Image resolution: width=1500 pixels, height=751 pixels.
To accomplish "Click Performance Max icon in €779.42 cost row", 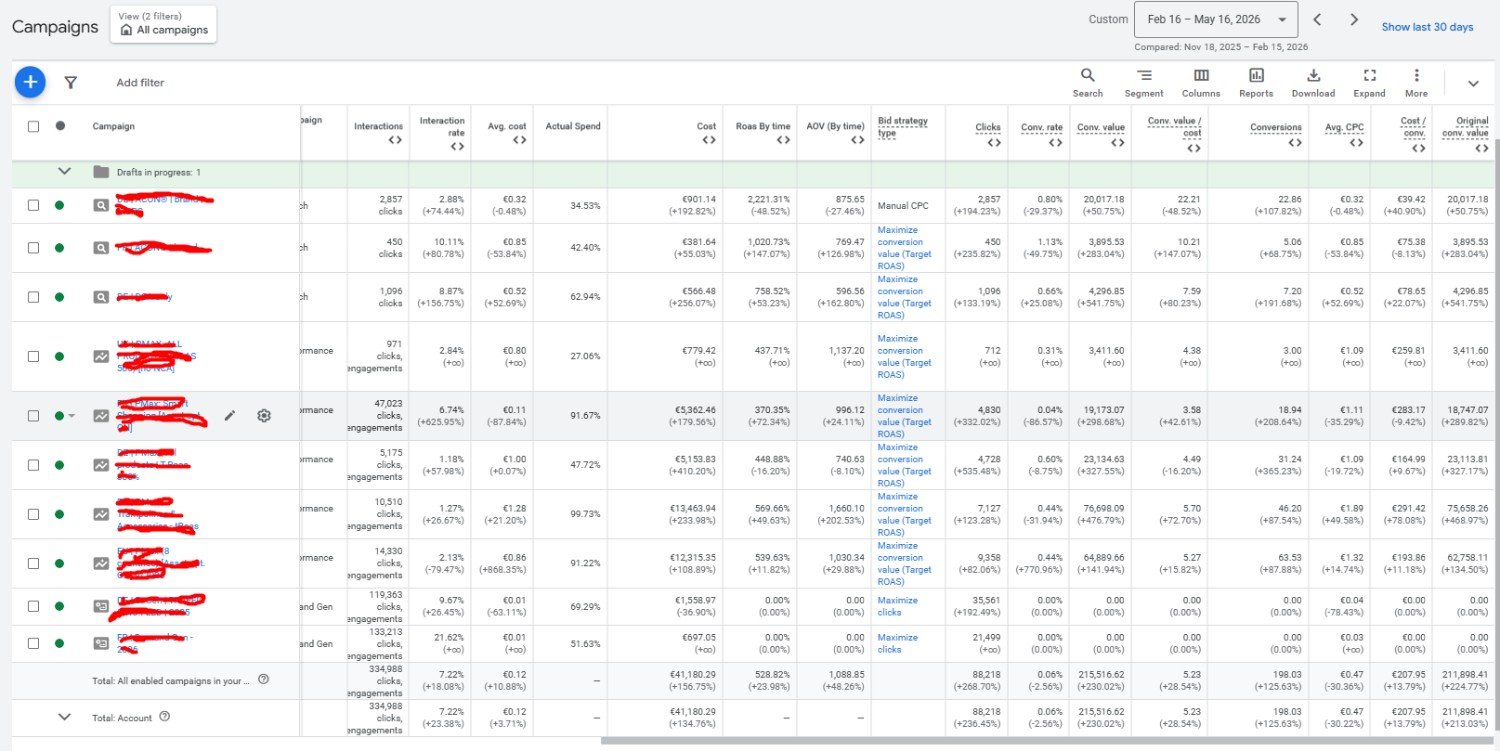I will (x=100, y=356).
